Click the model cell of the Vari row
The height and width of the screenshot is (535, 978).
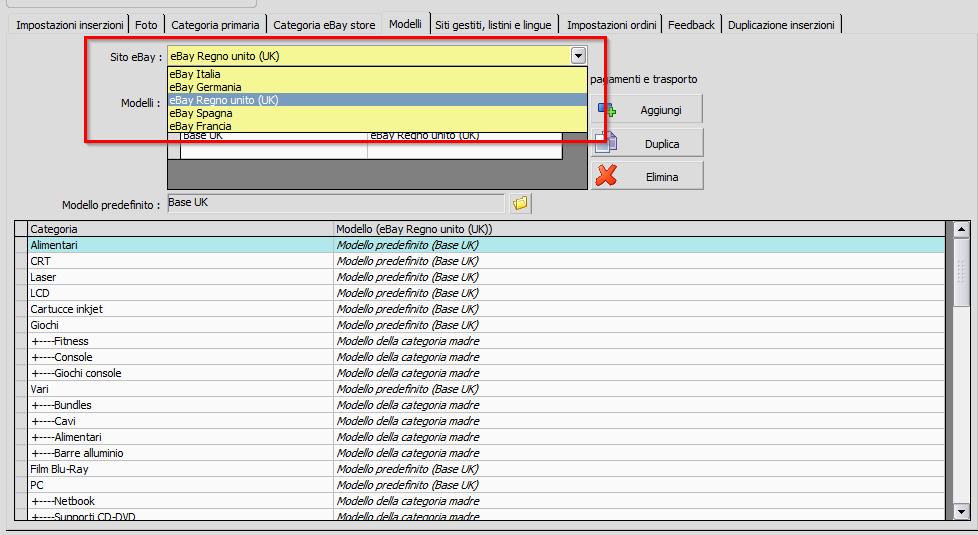click(x=639, y=389)
